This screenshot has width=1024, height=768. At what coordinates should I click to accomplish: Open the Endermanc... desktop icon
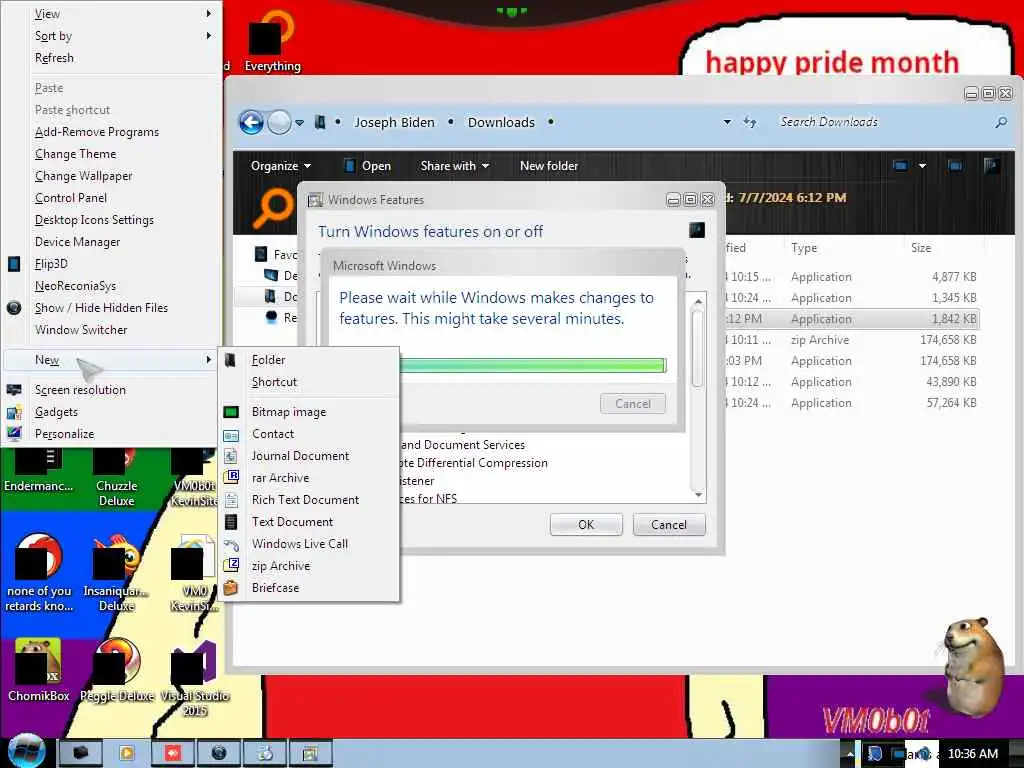tap(38, 472)
